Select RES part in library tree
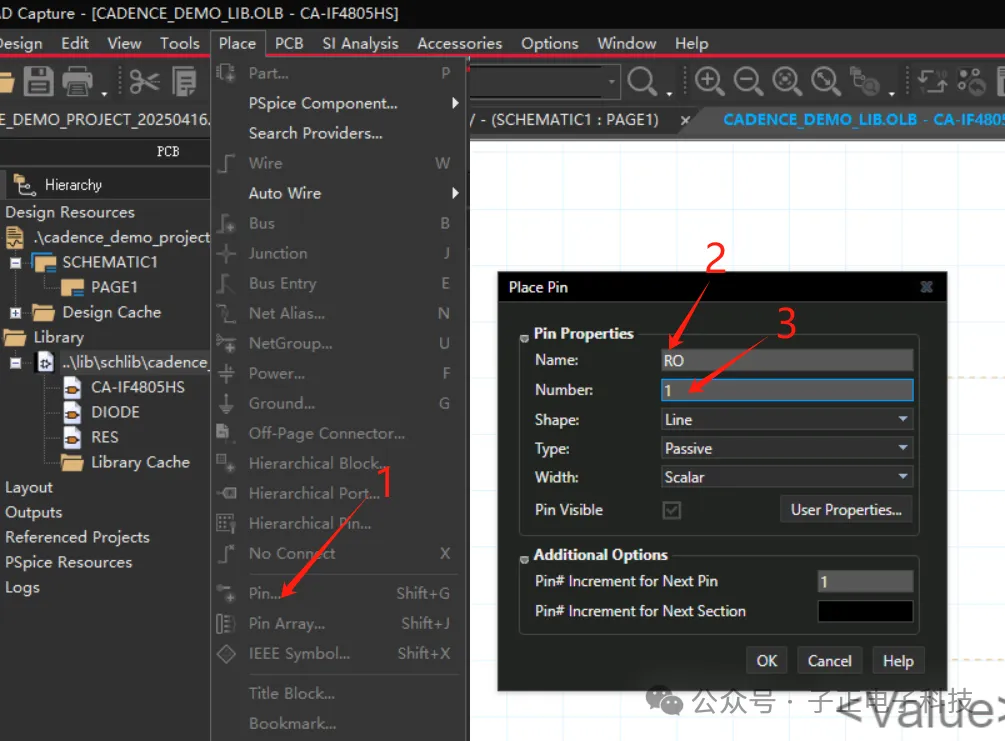Screen dimensions: 1005x741 [x=104, y=437]
